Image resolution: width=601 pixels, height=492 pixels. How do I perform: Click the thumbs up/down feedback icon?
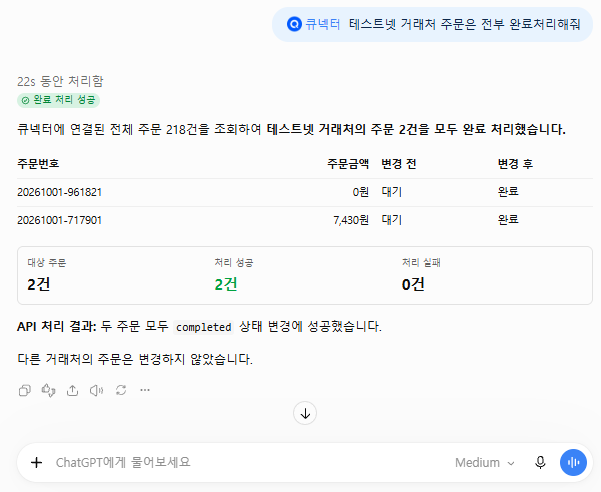(x=48, y=390)
